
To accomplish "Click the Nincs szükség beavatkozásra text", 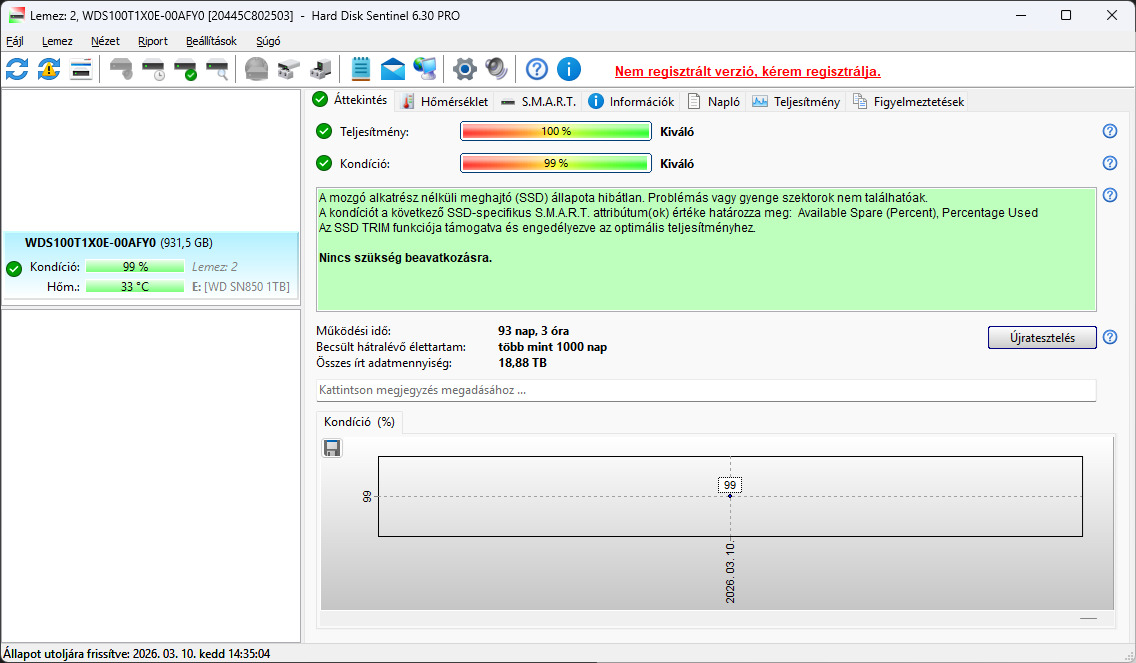I will click(405, 258).
